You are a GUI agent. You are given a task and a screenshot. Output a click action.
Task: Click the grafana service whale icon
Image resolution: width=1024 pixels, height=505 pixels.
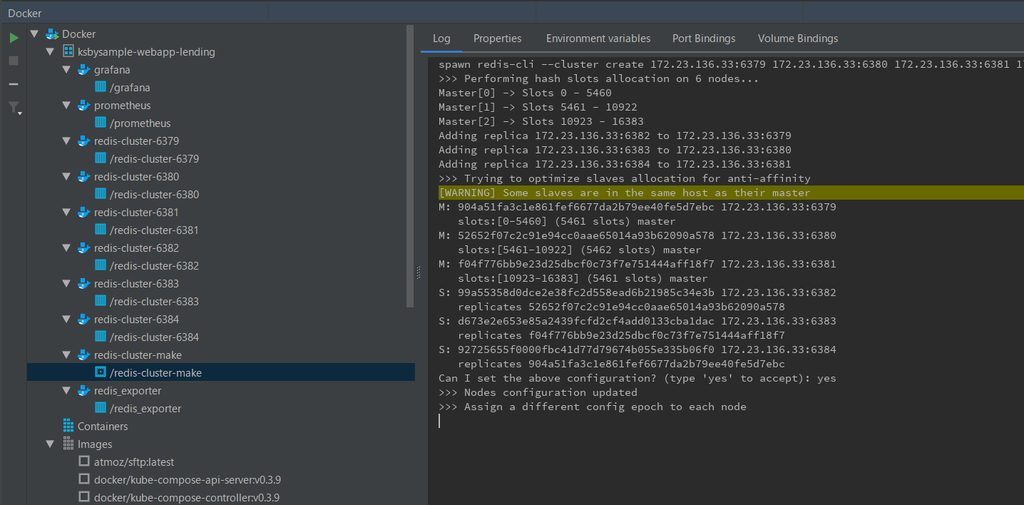(x=84, y=69)
